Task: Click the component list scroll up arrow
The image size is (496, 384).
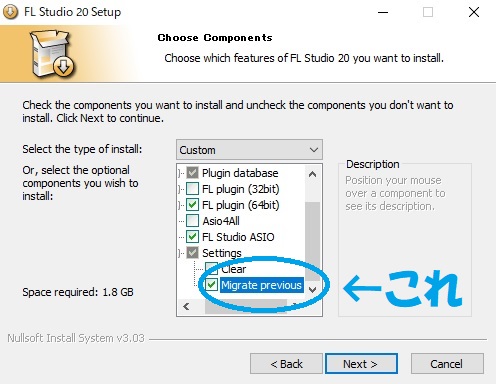Action: (x=312, y=174)
